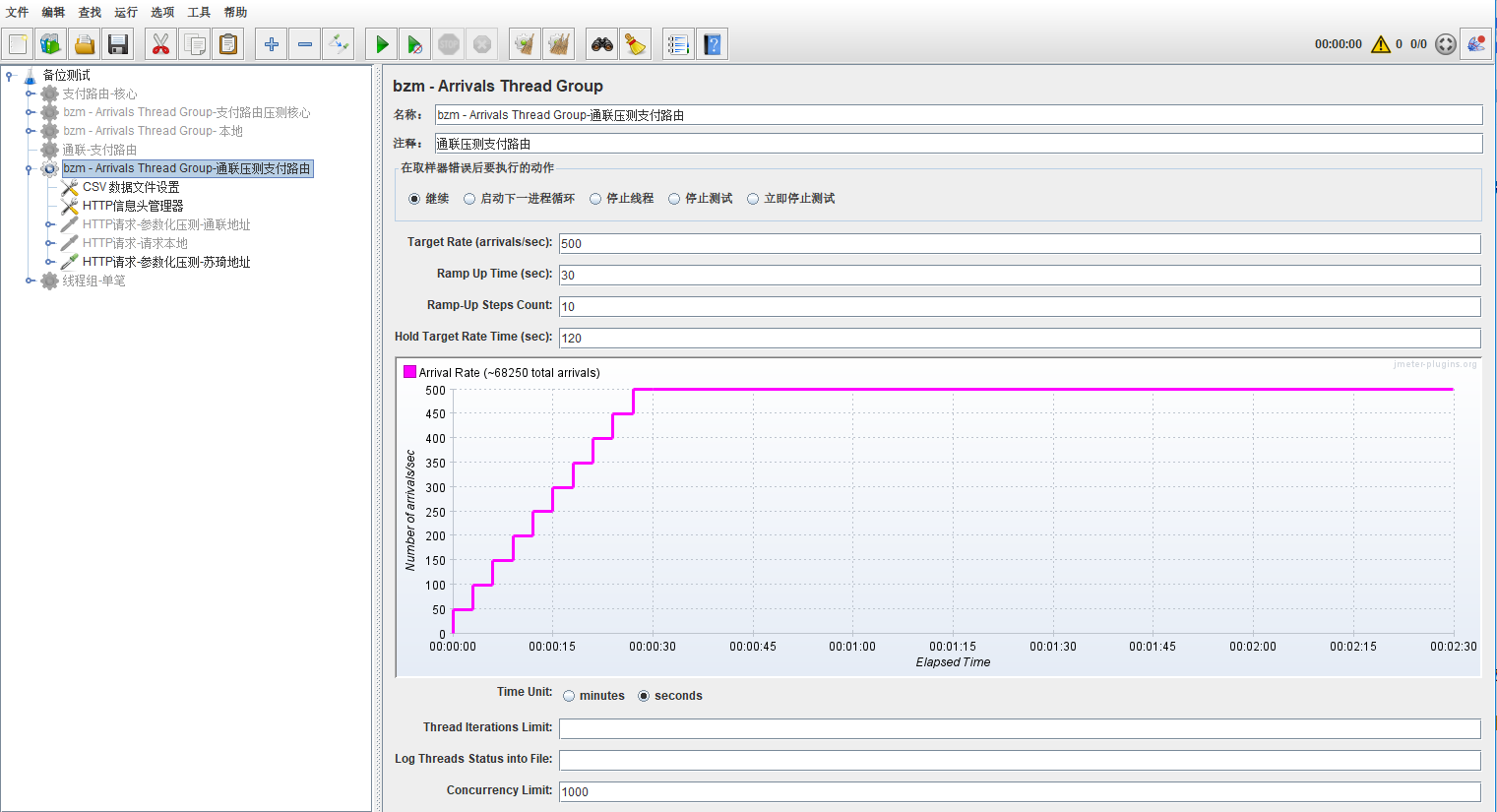
Task: Click the Hold Target Rate Time field
Action: [x=1020, y=338]
